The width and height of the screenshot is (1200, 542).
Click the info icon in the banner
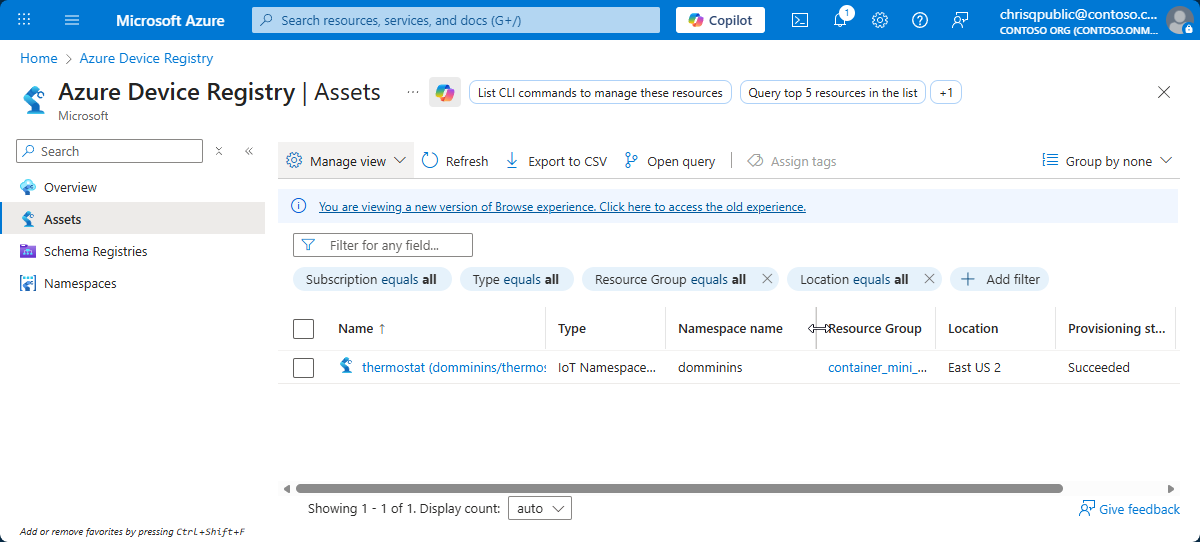click(x=298, y=206)
